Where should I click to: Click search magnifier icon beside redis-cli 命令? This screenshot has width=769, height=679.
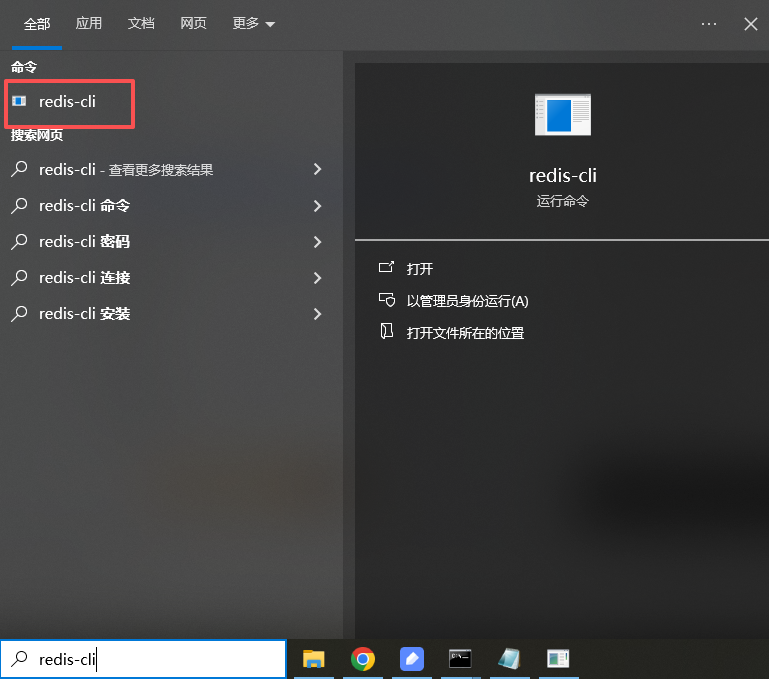click(19, 206)
